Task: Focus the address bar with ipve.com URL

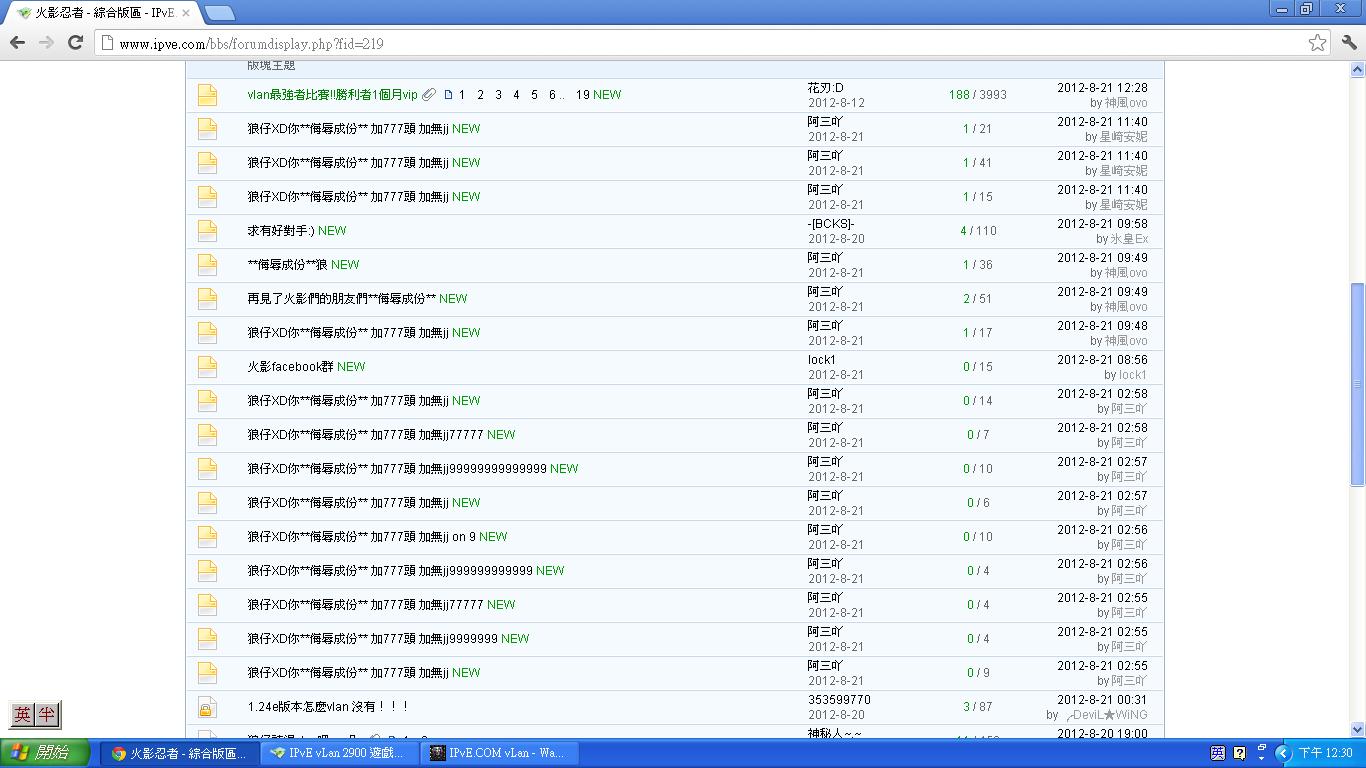Action: (x=700, y=43)
